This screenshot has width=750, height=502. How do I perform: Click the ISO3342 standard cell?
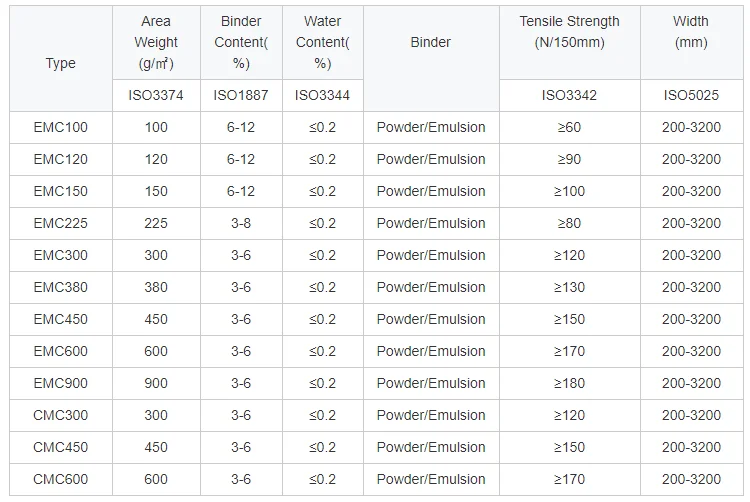pyautogui.click(x=568, y=95)
